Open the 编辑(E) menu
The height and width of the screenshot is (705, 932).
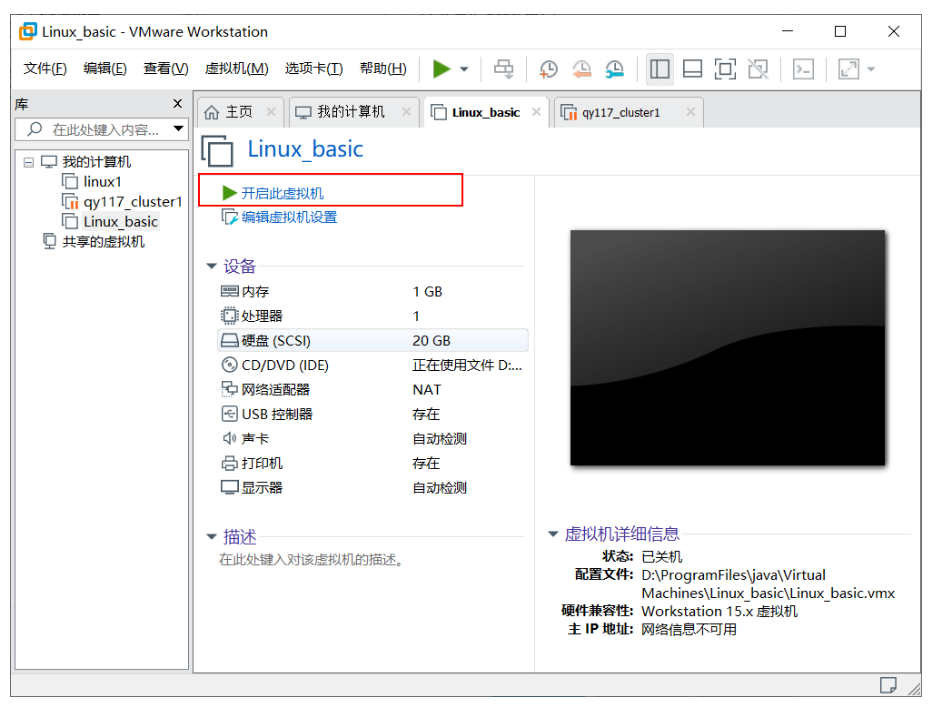point(105,69)
